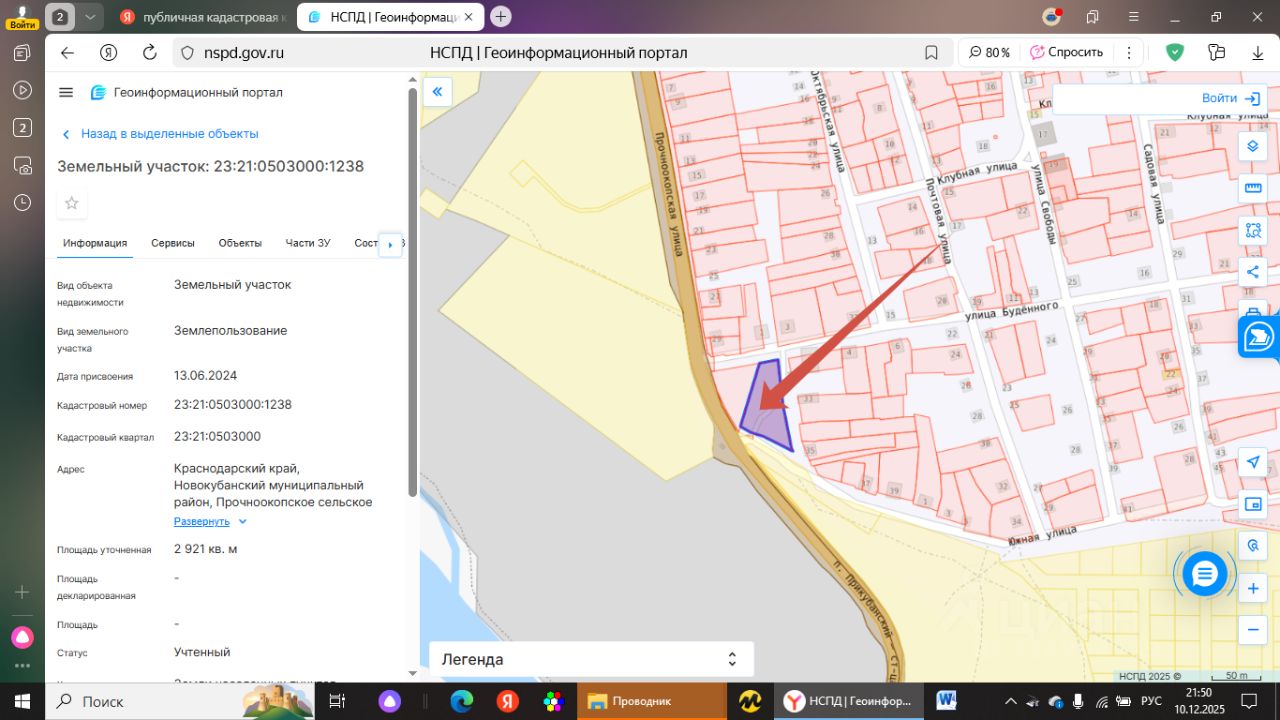Click the Windows Поиск search box
Screen dimensions: 1280x720
click(x=181, y=701)
